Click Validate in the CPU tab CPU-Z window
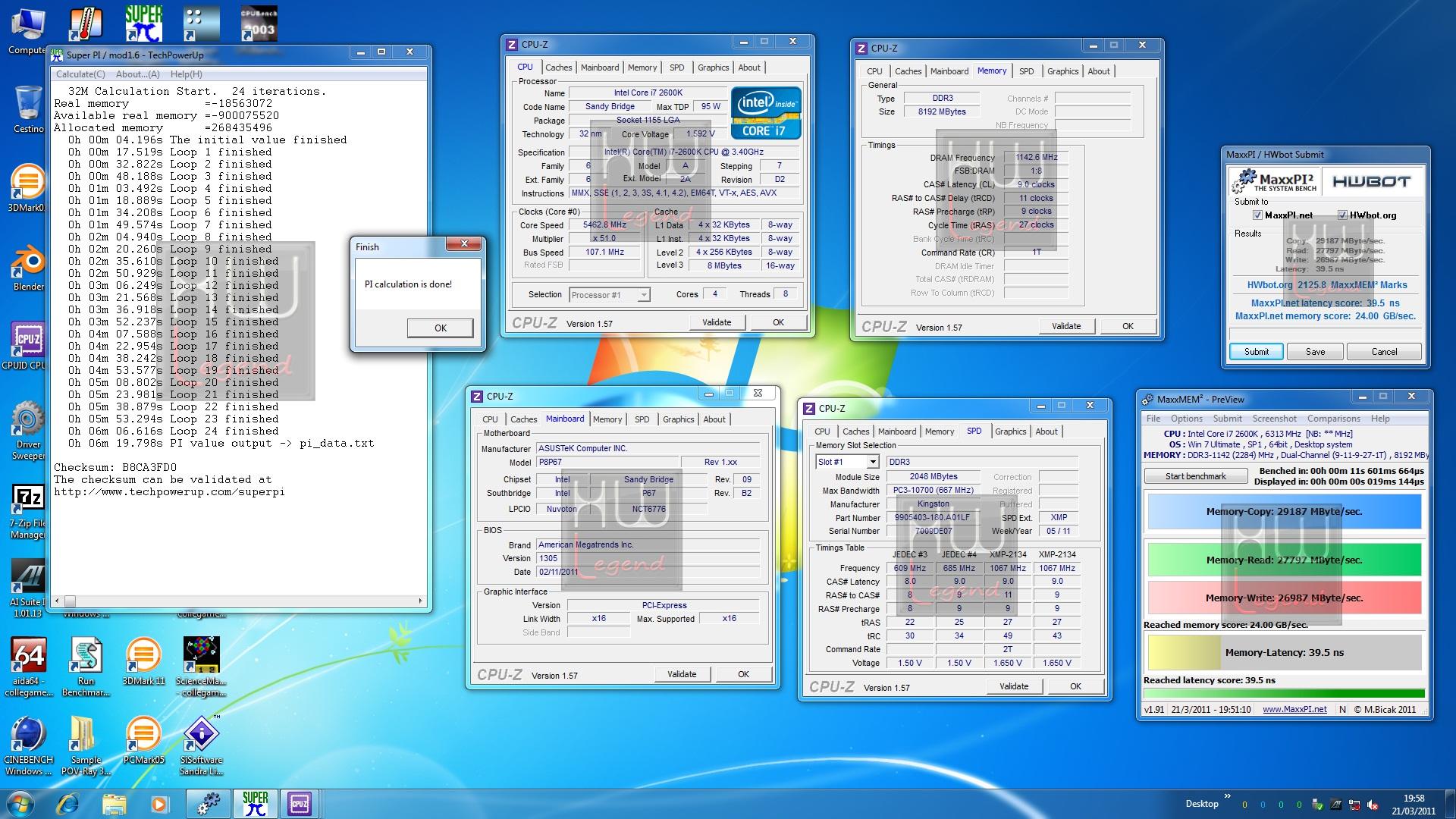The height and width of the screenshot is (819, 1456). pyautogui.click(x=717, y=322)
